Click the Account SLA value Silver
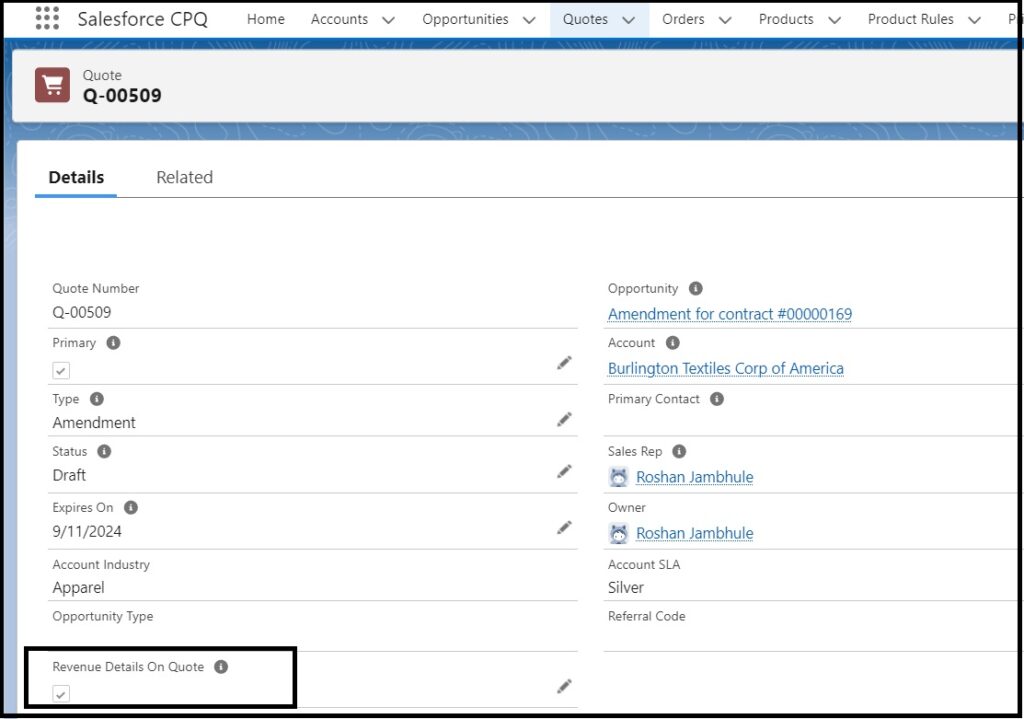This screenshot has height=719, width=1024. click(x=626, y=588)
